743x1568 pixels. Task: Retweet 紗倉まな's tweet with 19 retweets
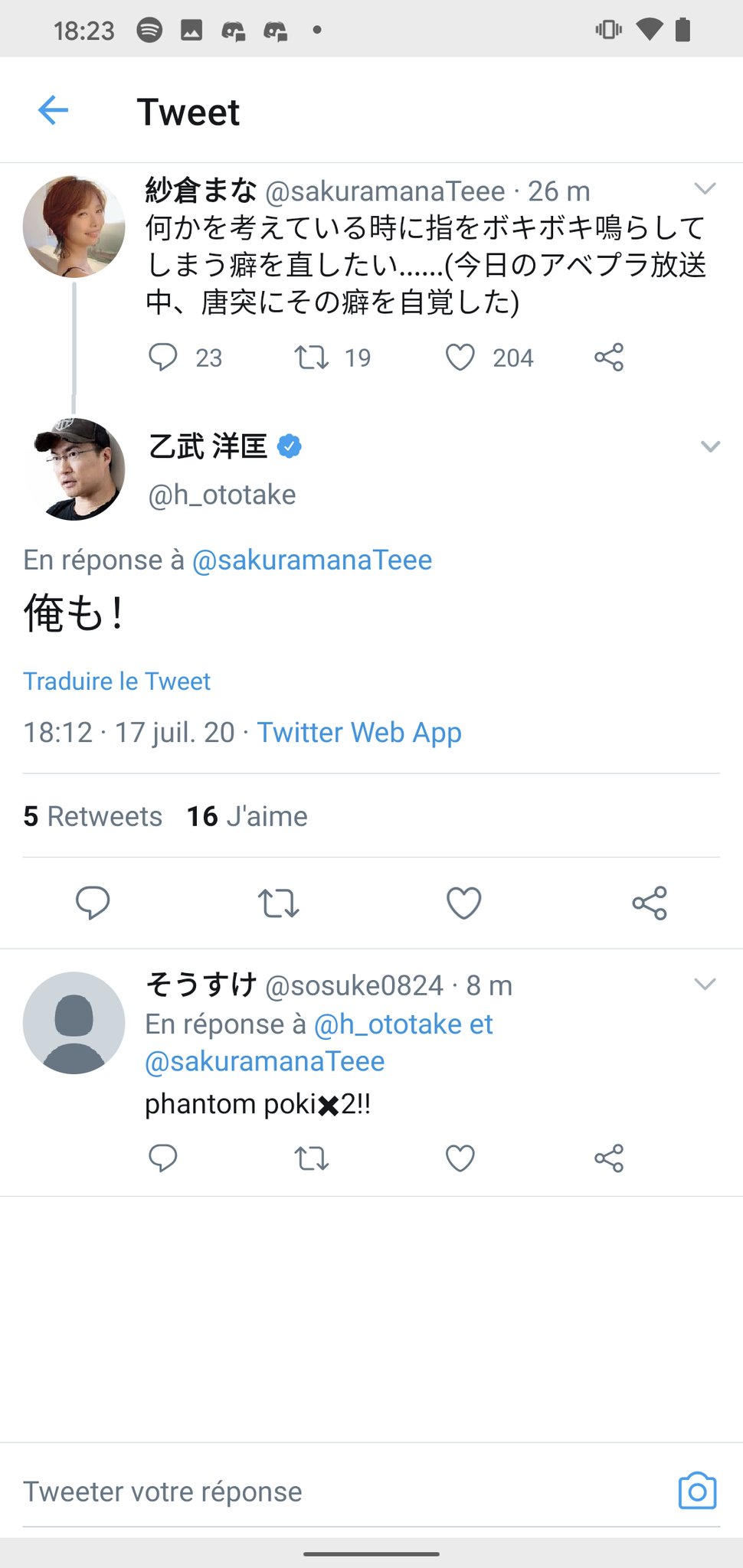tap(312, 358)
